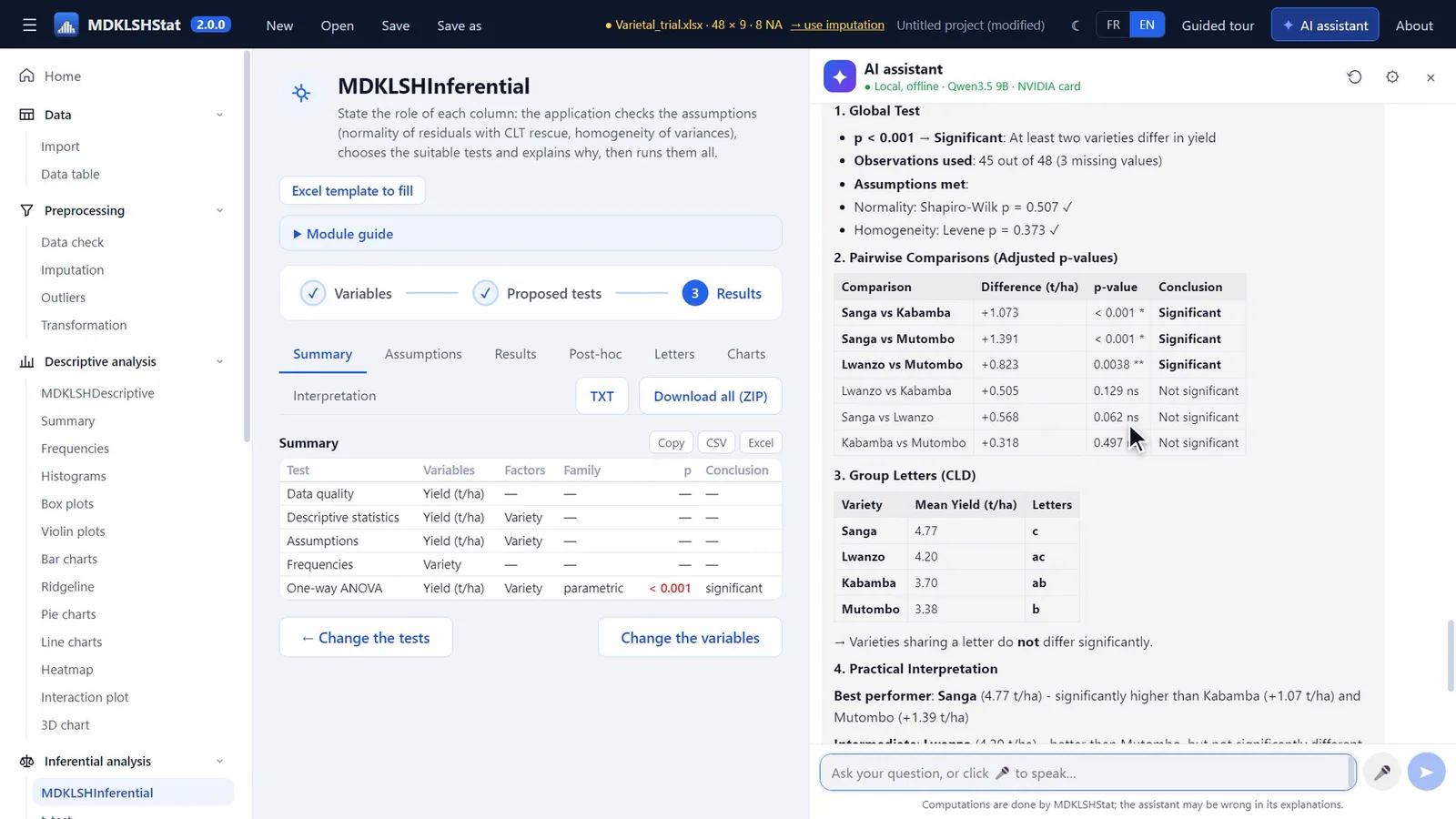The width and height of the screenshot is (1456, 819).
Task: Copy the Summary table
Action: (x=671, y=442)
